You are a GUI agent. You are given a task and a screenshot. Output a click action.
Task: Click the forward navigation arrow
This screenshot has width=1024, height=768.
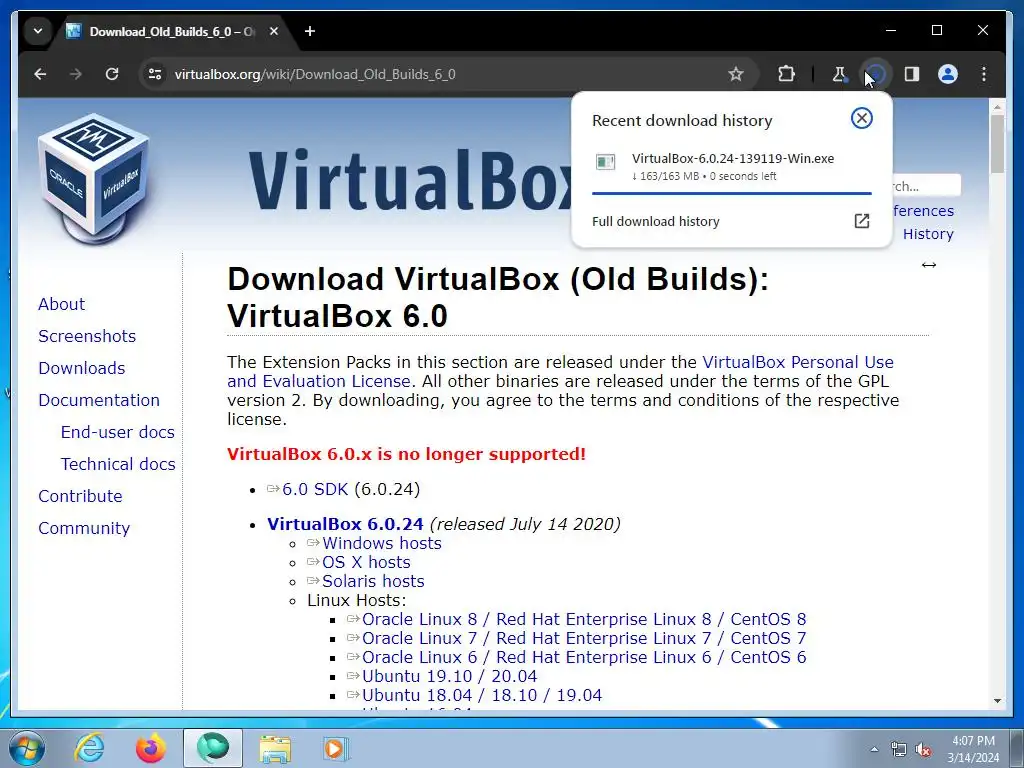point(76,74)
